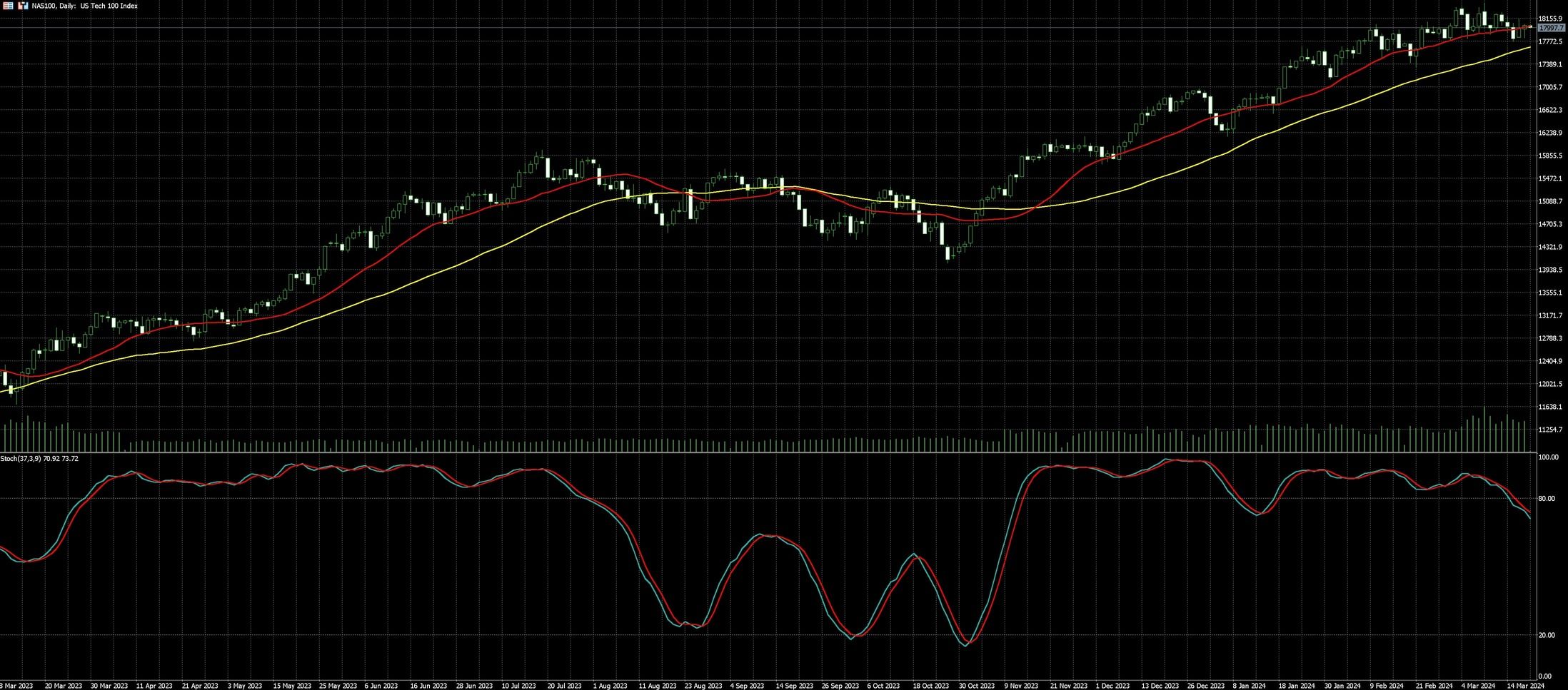Click the 11254.7 price scale label
Screen dimensions: 1568x690
pos(1550,430)
